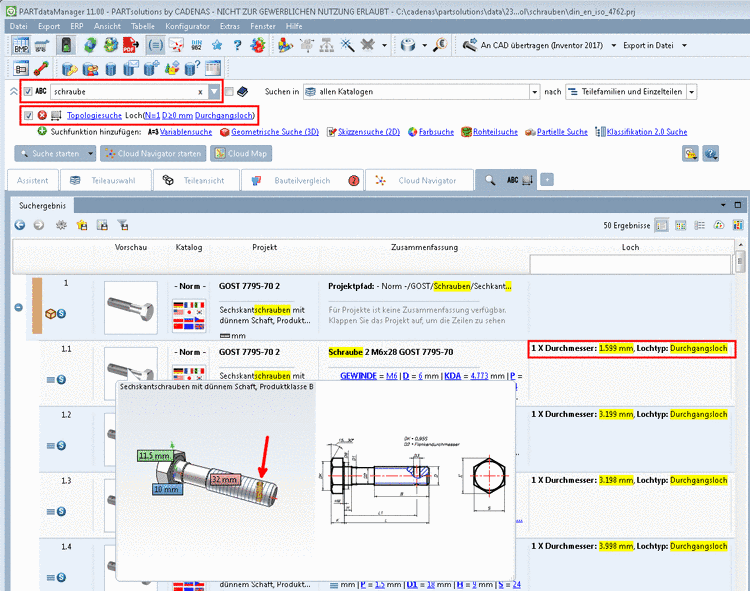Click the parenthesized equals (≡) toolbar icon
Image resolution: width=750 pixels, height=591 pixels.
(155, 45)
